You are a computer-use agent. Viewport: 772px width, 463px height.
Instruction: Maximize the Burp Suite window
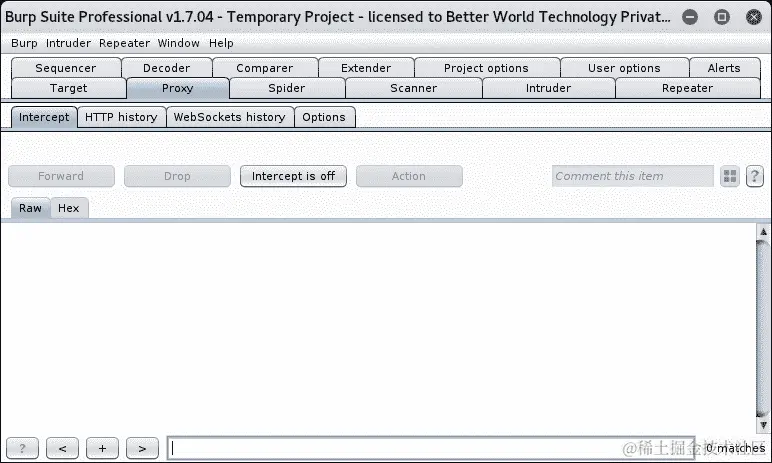722,17
